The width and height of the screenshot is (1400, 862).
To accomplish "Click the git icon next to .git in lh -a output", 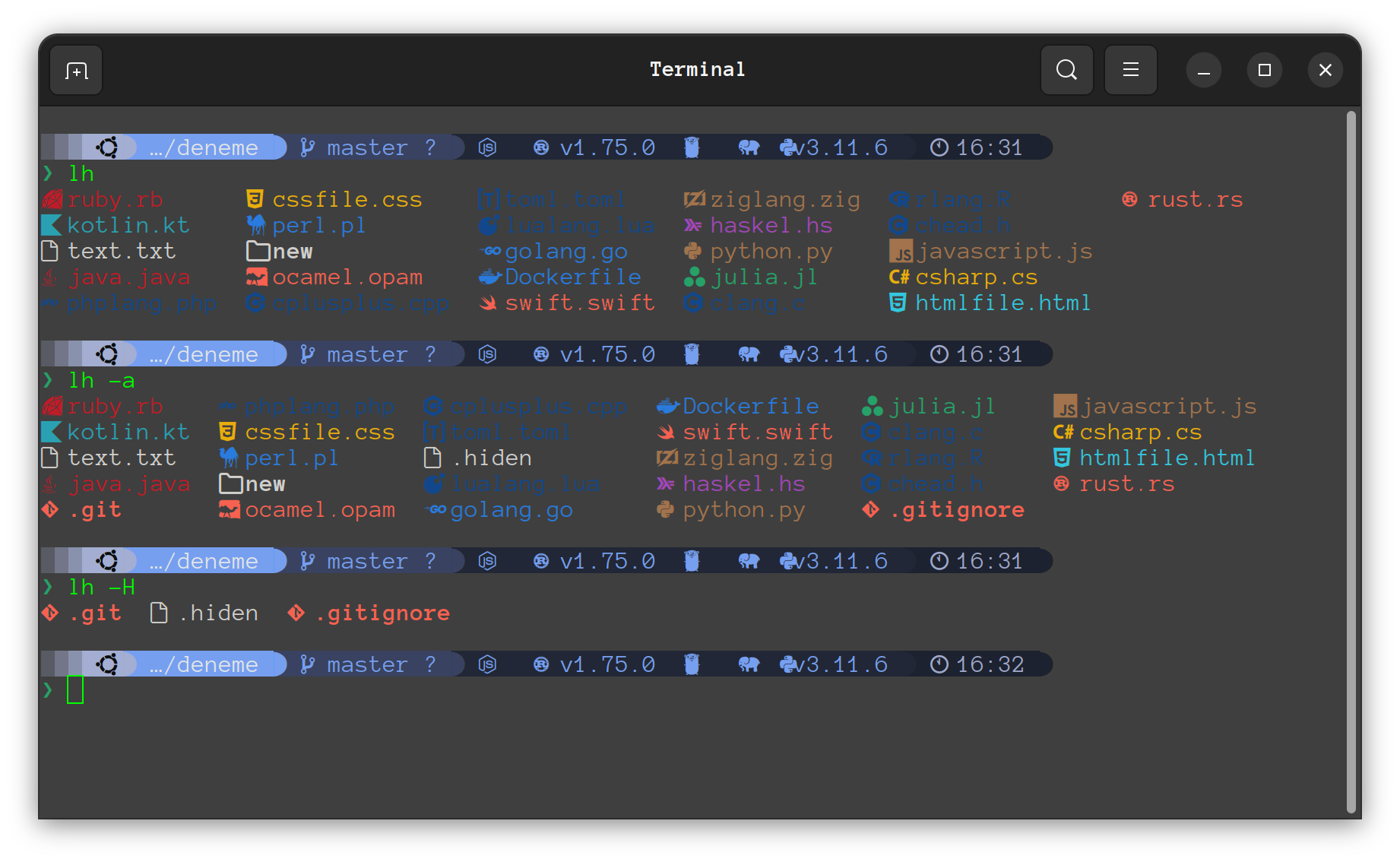I will (x=50, y=509).
